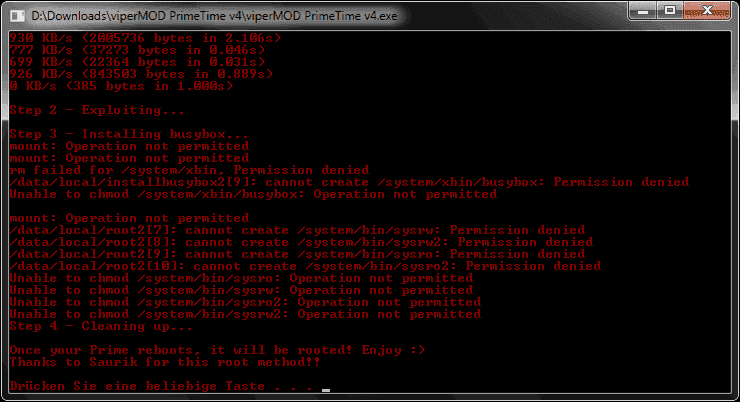Minimize the viperMOD PrimeTime console window

tap(643, 10)
